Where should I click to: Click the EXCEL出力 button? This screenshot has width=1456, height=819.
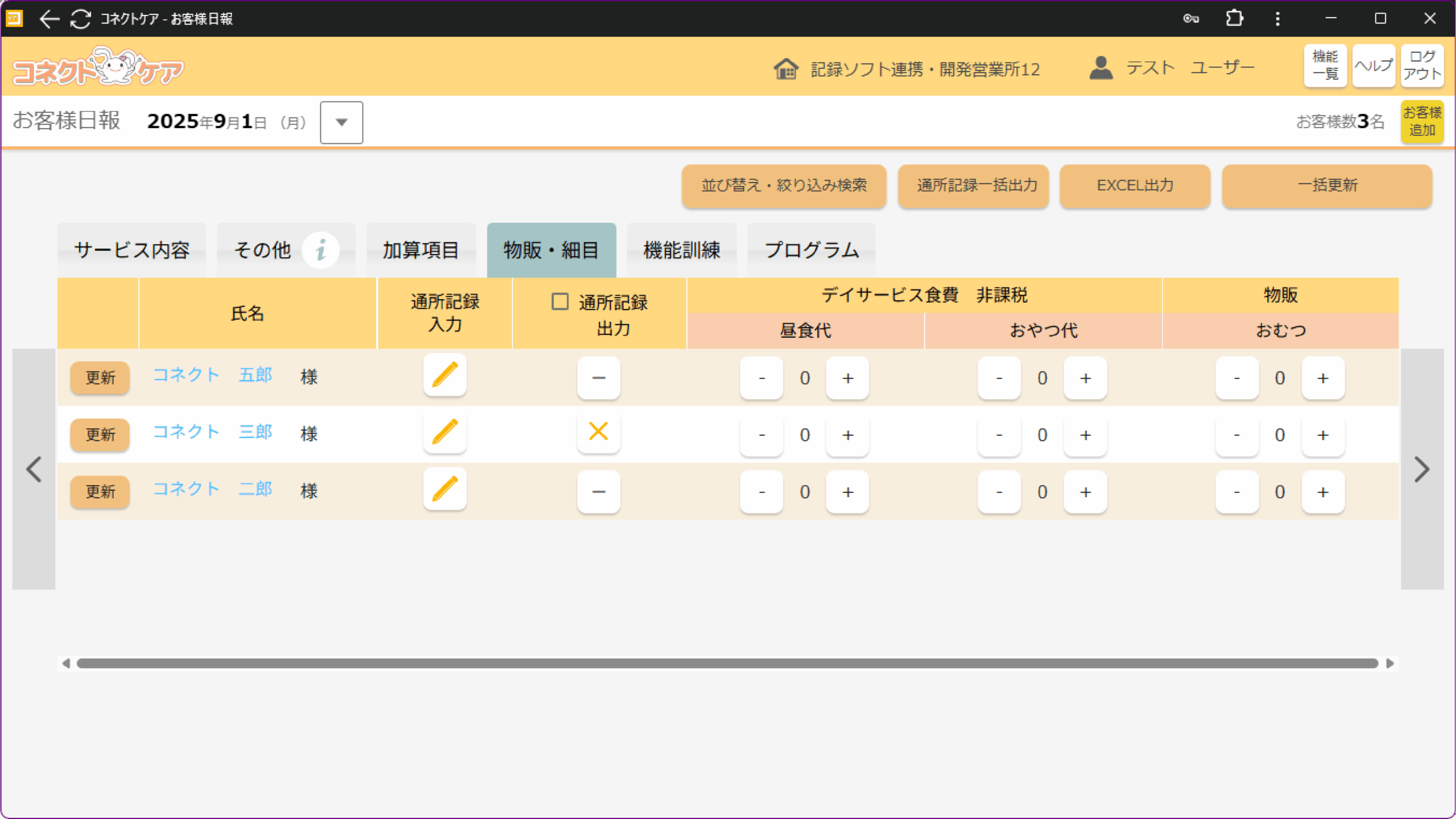(1135, 185)
